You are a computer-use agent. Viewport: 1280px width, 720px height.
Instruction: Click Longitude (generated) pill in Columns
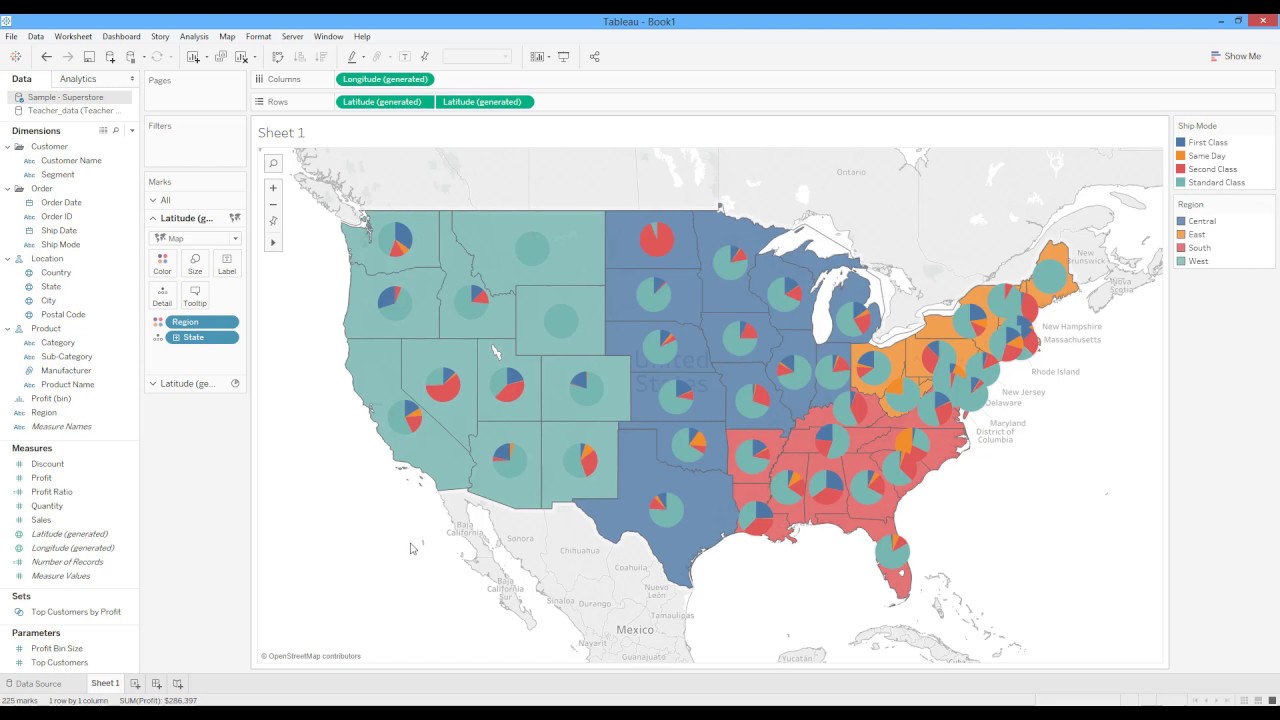(x=385, y=79)
